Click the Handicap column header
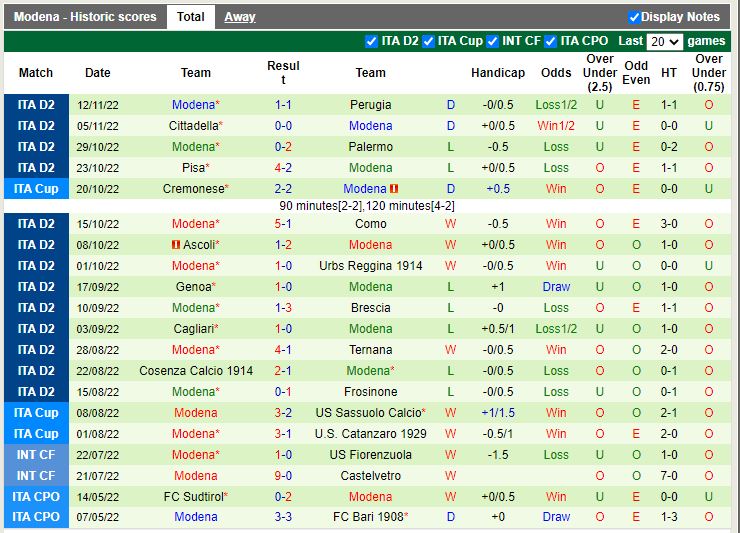 pyautogui.click(x=498, y=73)
